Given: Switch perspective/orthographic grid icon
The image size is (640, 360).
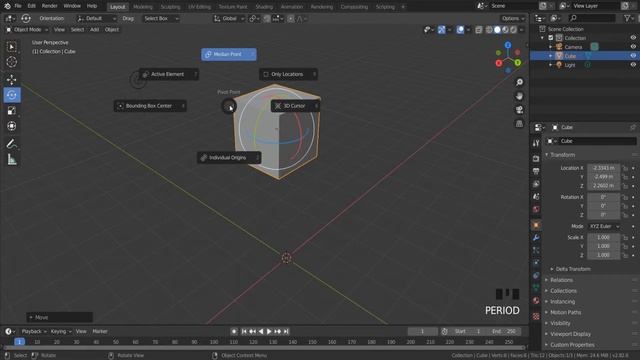Looking at the screenshot, I should pos(519,124).
